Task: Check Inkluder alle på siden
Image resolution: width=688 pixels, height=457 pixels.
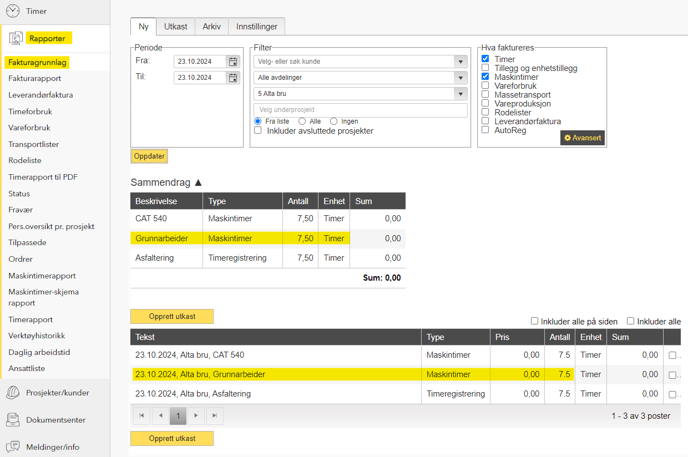Action: point(534,321)
